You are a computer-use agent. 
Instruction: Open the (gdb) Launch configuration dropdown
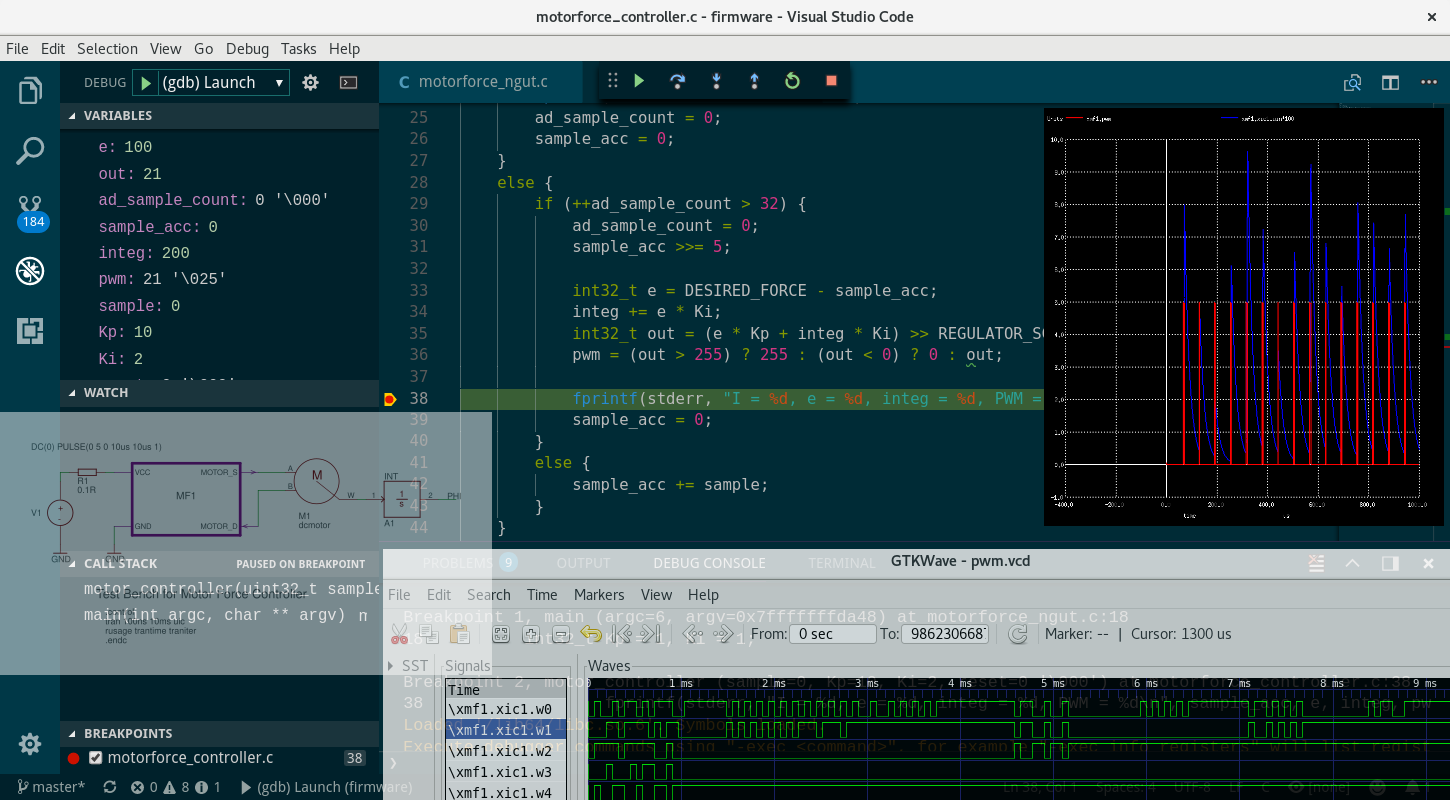[223, 83]
